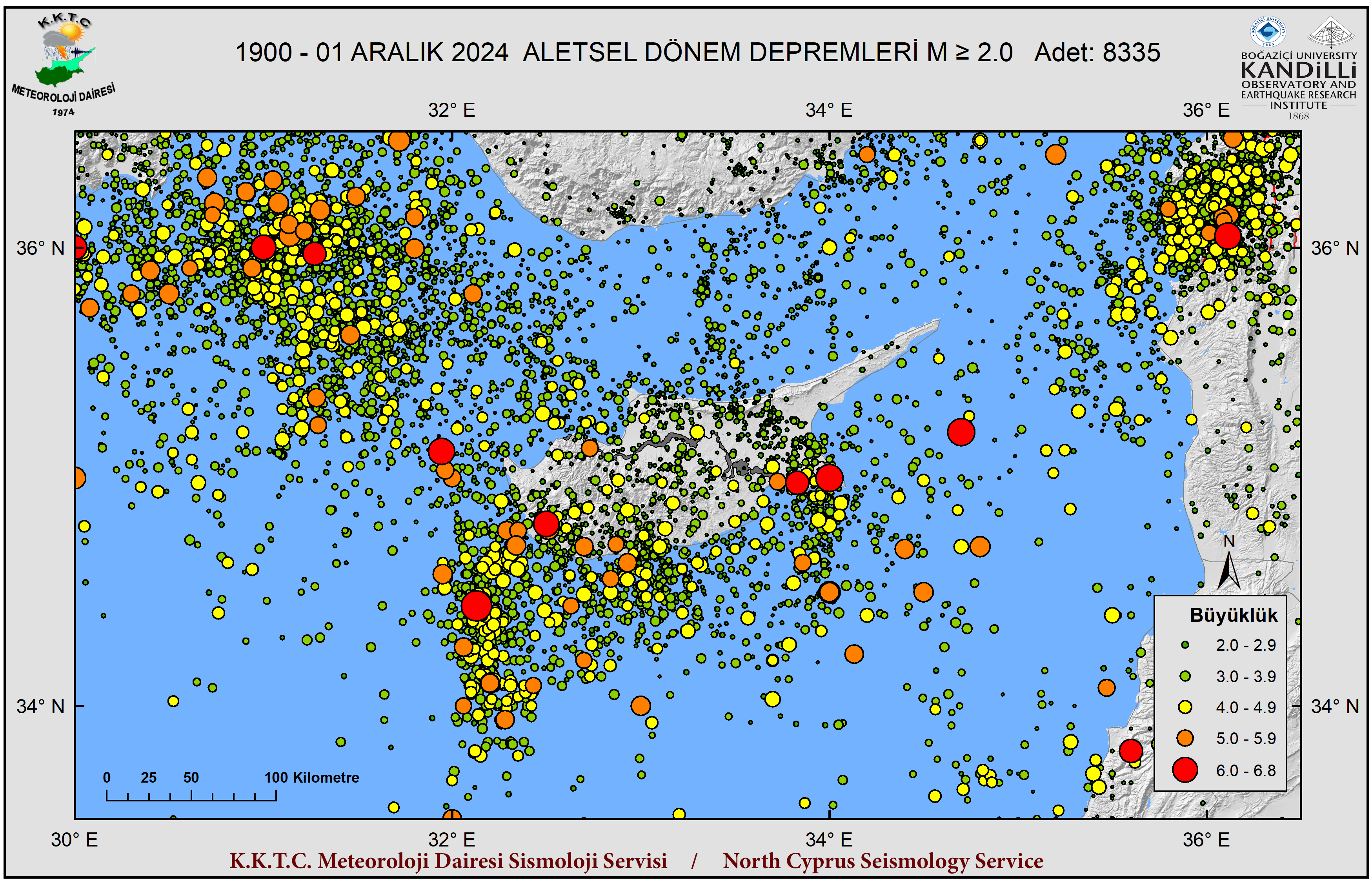Click the yellow 4.0 - 4.9 legend circle
This screenshot has width=1372, height=881.
tap(1185, 708)
